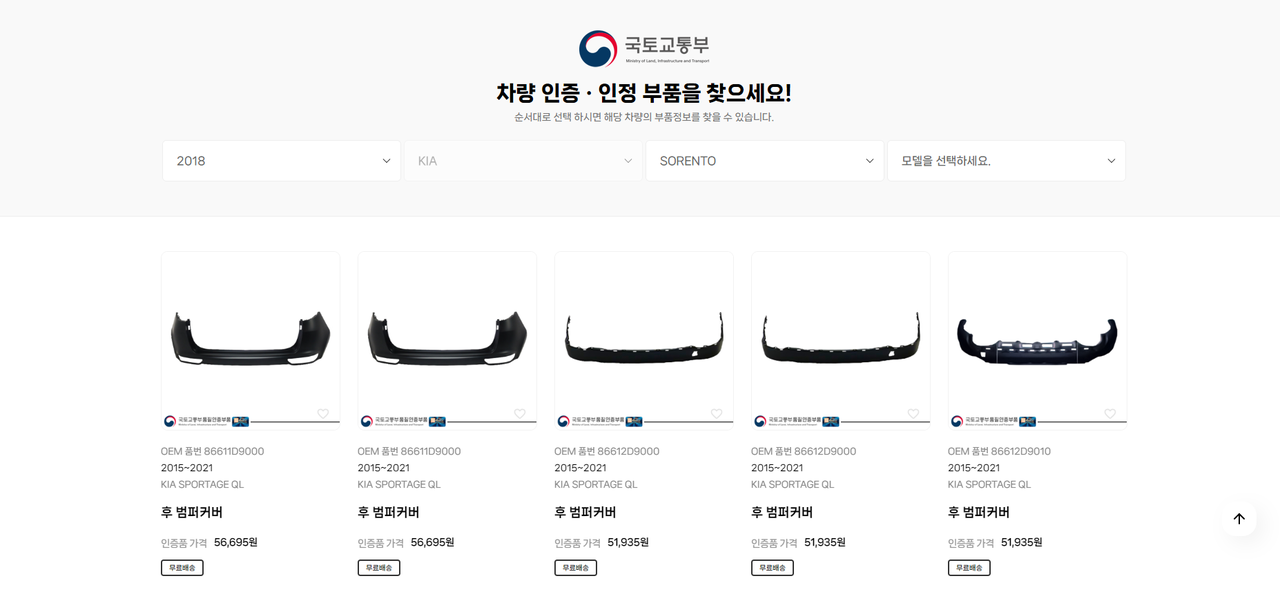1280x594 pixels.
Task: Favorite the second product with heart icon
Action: (x=520, y=414)
